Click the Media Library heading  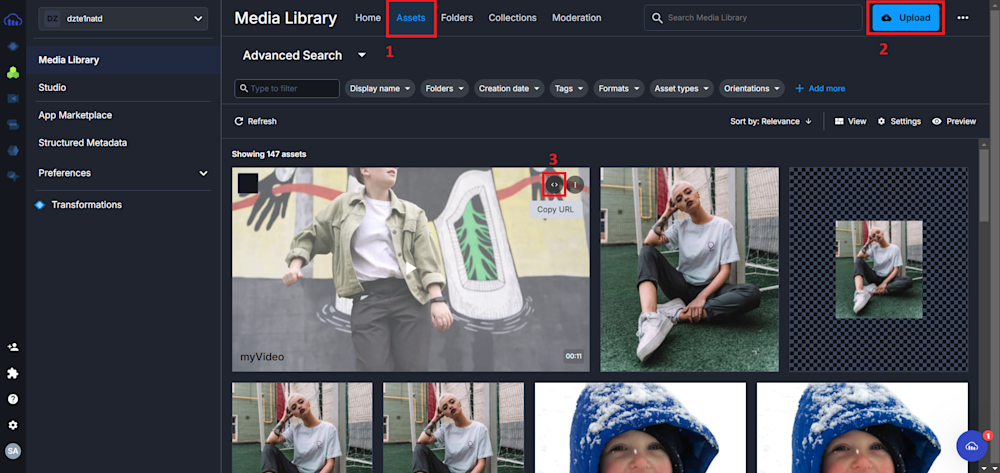pyautogui.click(x=286, y=18)
